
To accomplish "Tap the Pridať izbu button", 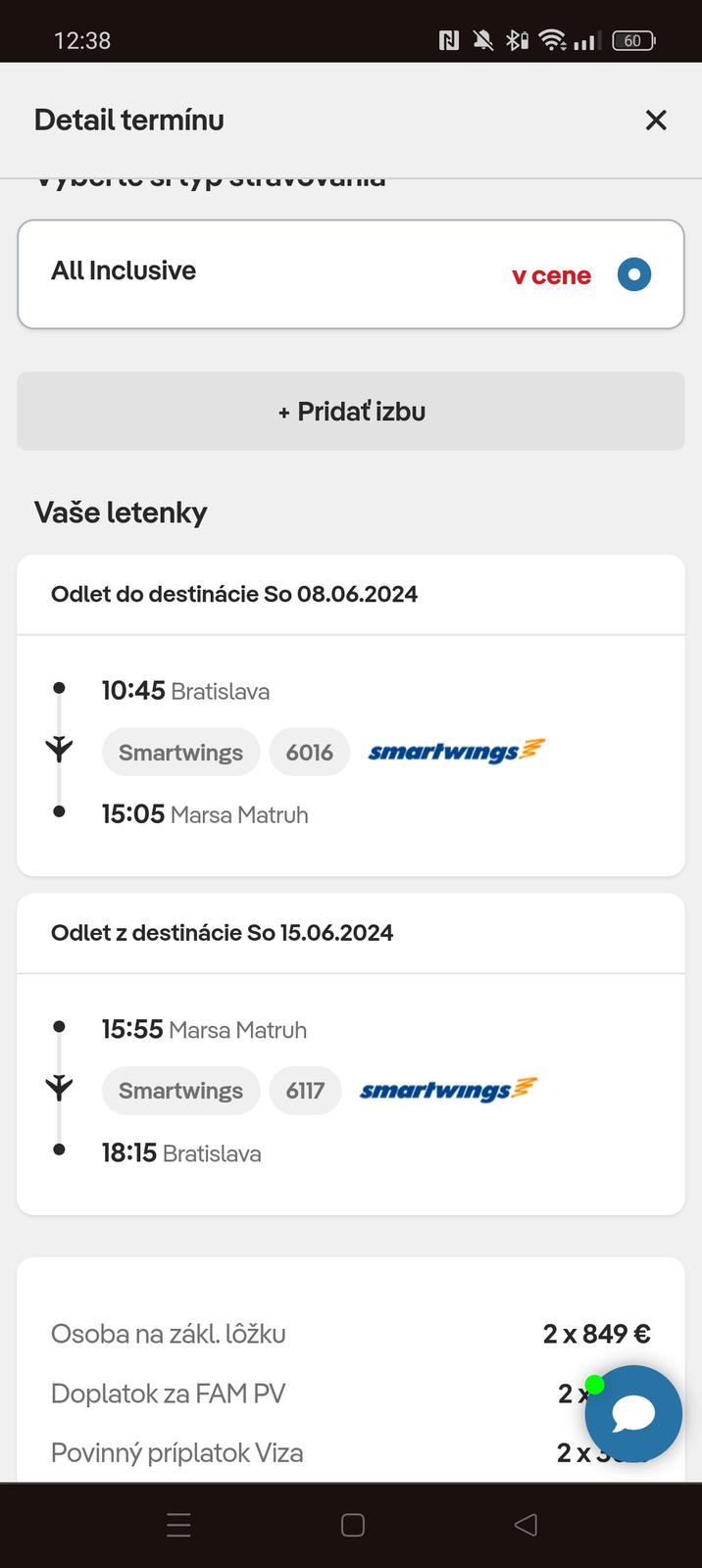I will (x=351, y=412).
